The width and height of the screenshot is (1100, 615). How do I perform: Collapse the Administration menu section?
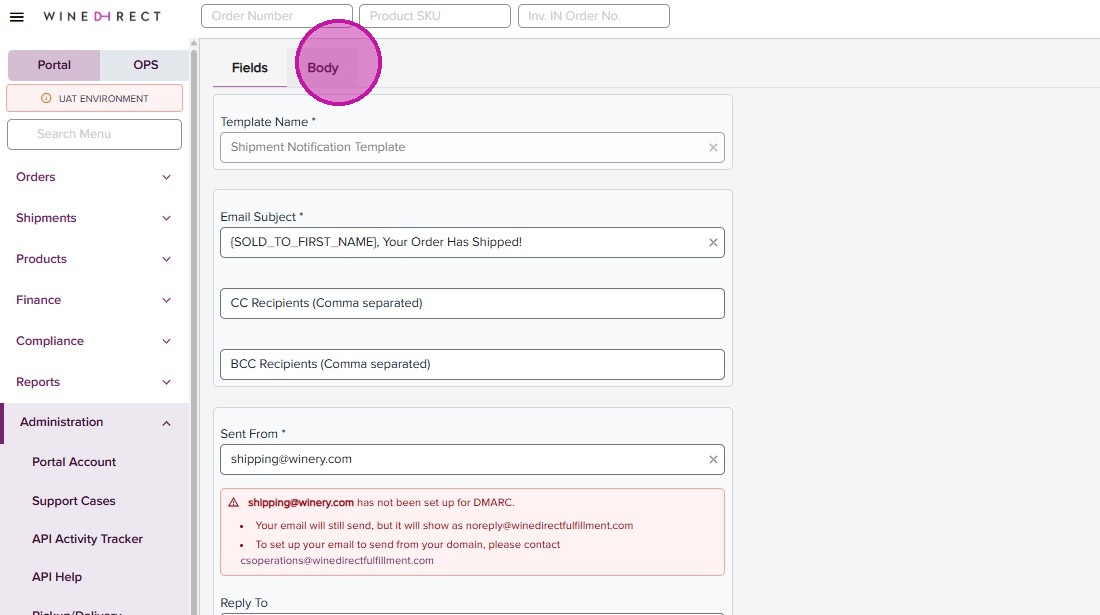tap(94, 422)
